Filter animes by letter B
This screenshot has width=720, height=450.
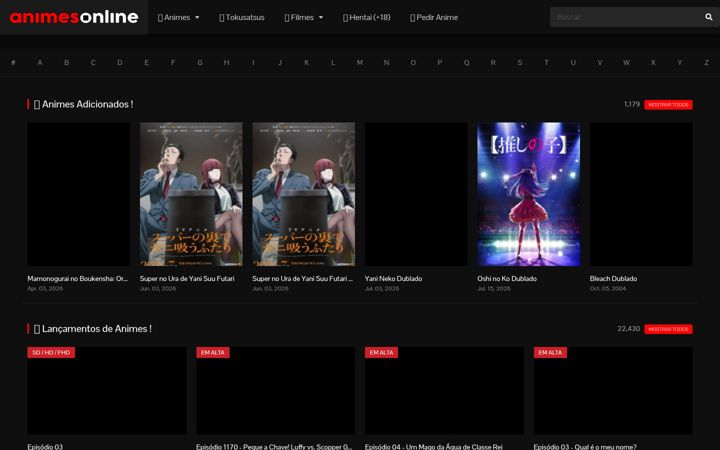coord(67,62)
